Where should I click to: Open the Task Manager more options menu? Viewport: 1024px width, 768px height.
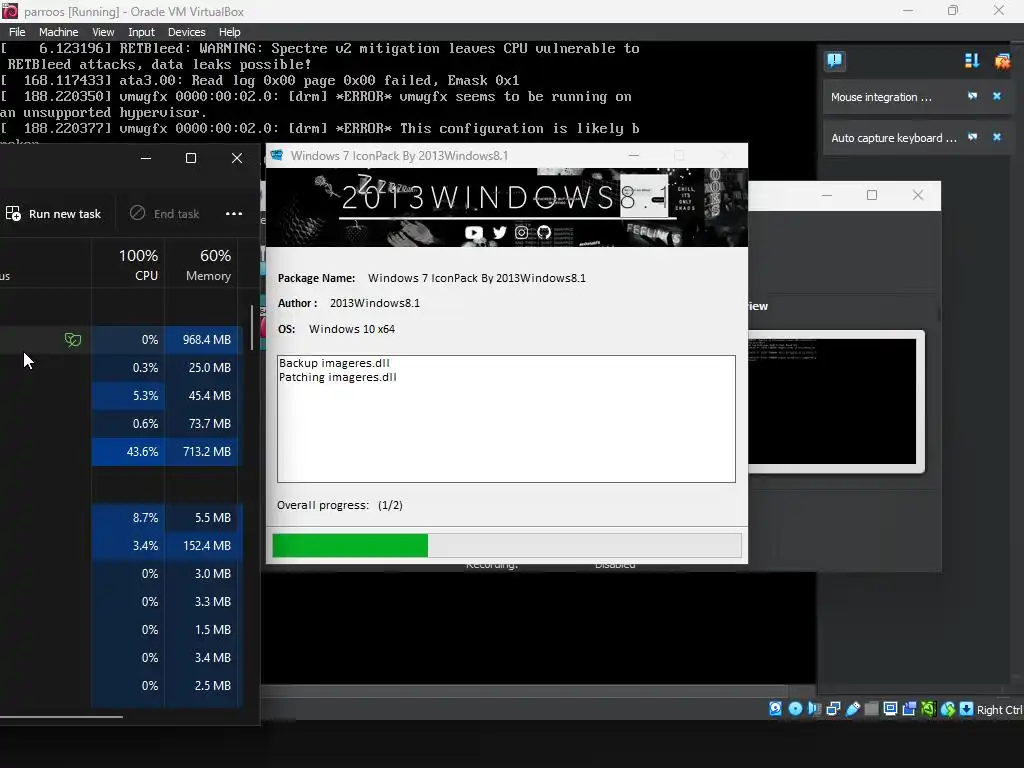[234, 214]
